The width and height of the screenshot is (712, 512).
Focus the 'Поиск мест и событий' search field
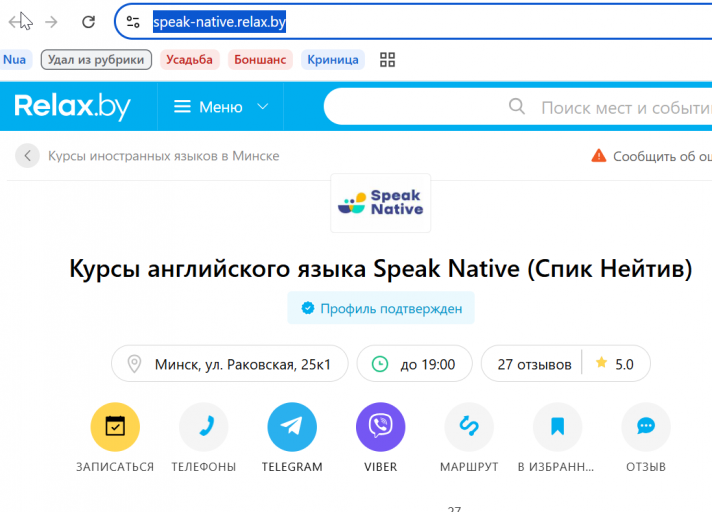coord(518,107)
